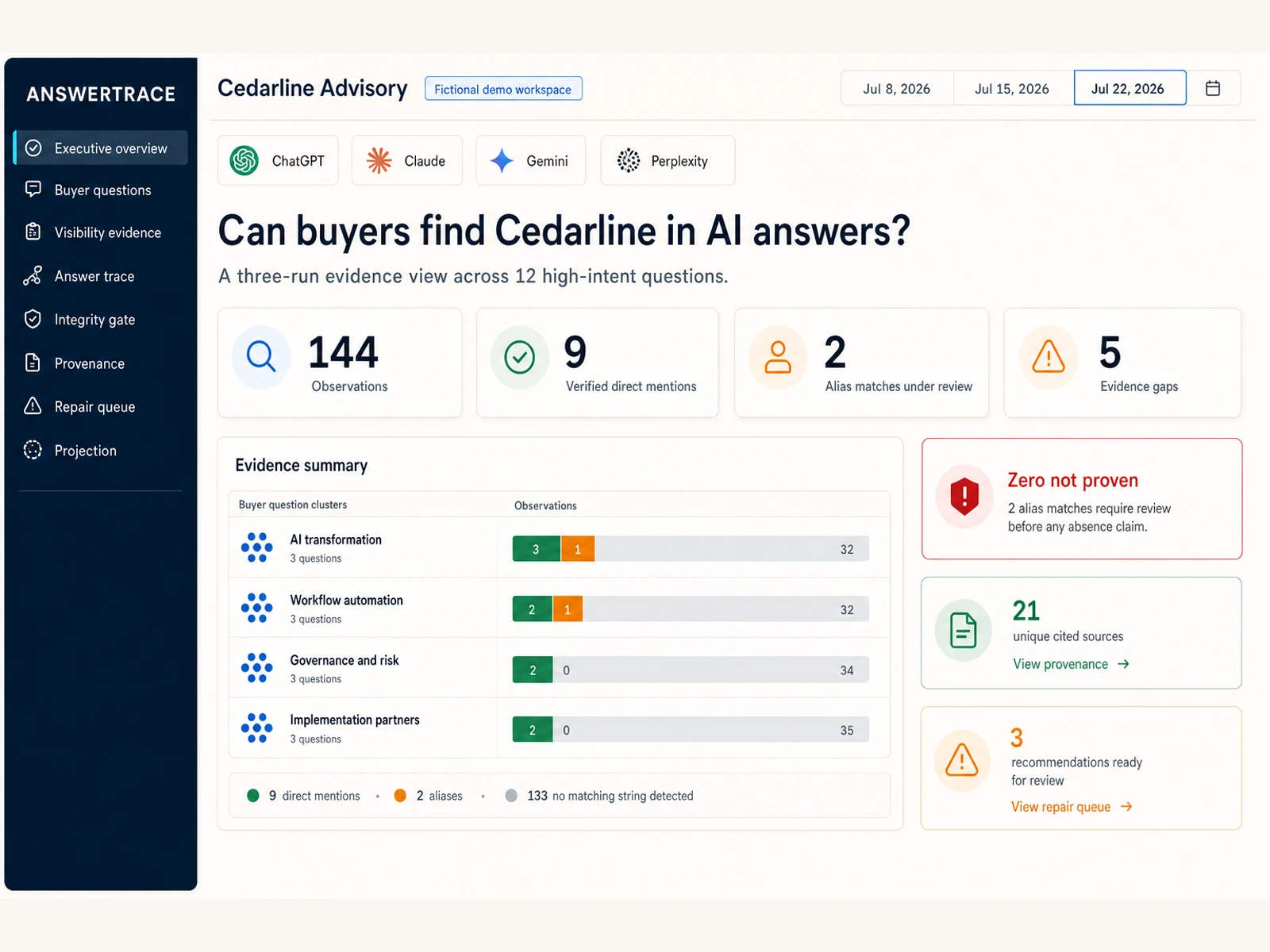Toggle the ChatGPT engine filter
Screen dimensions: 1270x952
click(x=278, y=160)
